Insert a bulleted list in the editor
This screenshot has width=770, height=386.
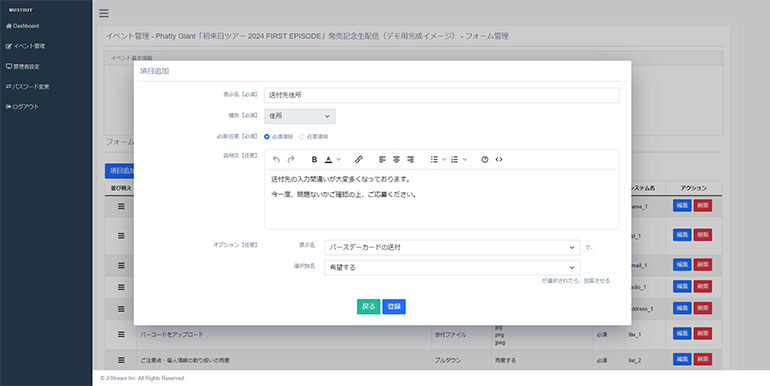[434, 160]
